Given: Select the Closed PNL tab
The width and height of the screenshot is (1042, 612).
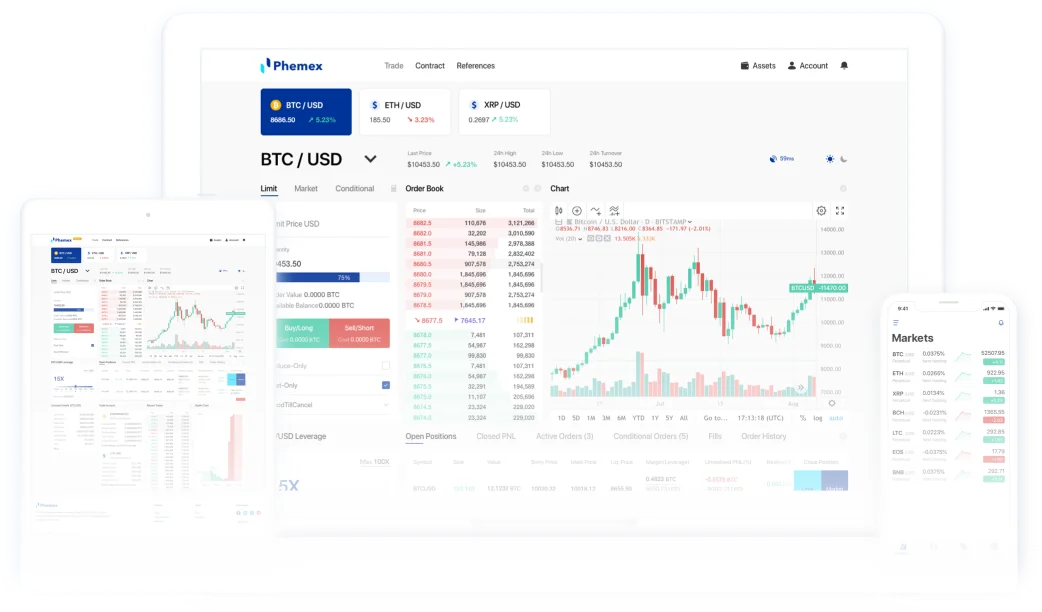Looking at the screenshot, I should pos(496,437).
